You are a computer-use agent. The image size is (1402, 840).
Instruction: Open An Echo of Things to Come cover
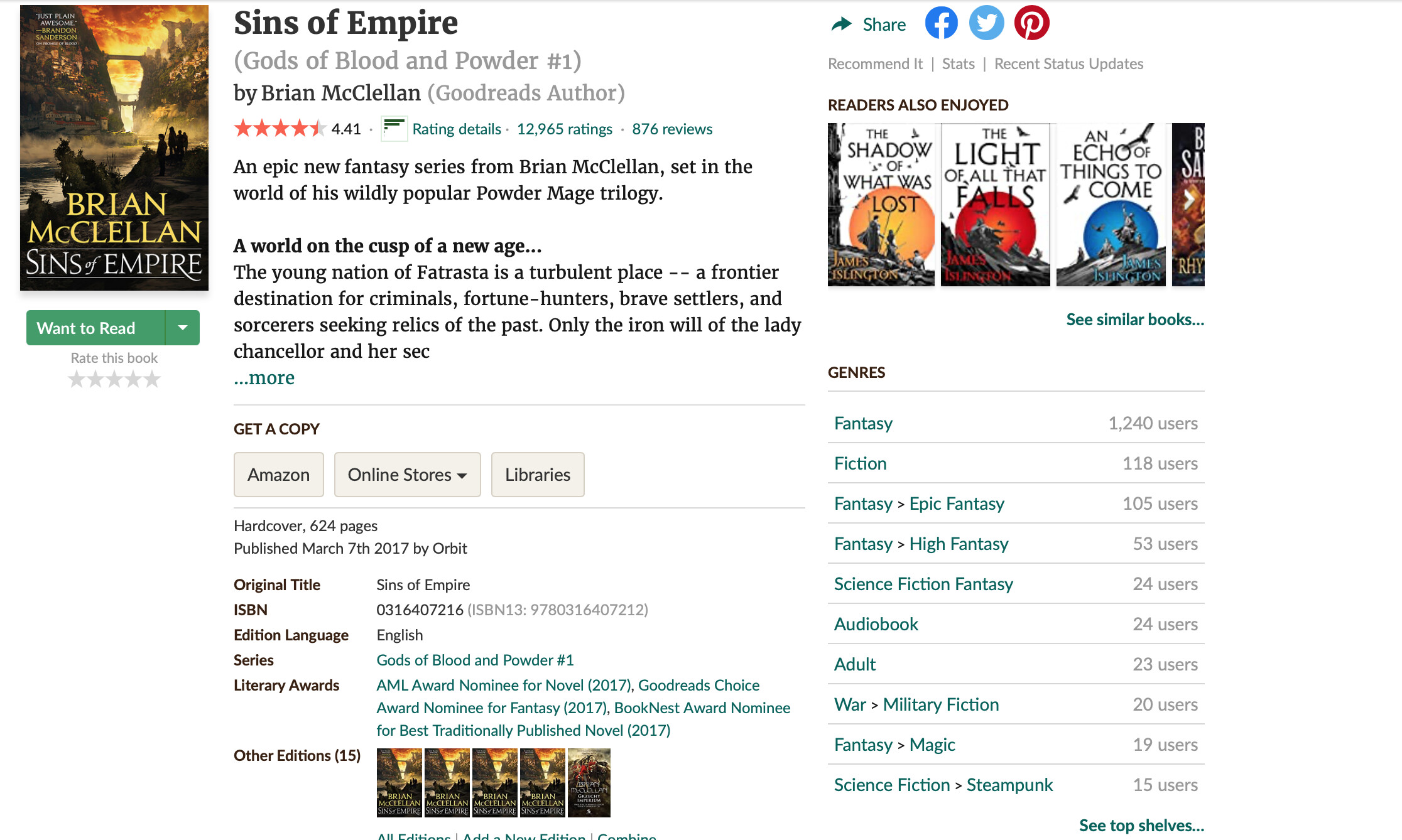click(x=1111, y=205)
